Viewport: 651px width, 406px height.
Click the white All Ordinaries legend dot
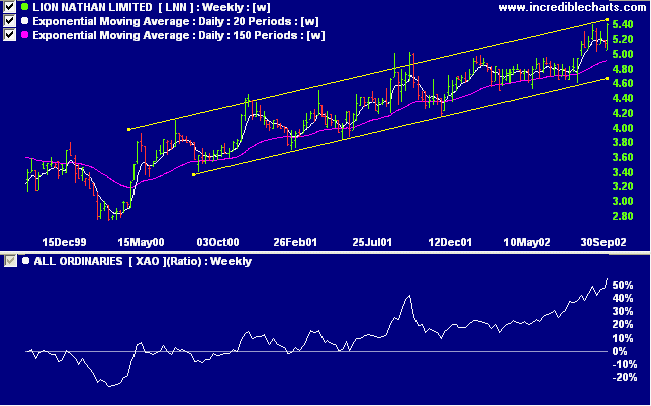(26, 261)
